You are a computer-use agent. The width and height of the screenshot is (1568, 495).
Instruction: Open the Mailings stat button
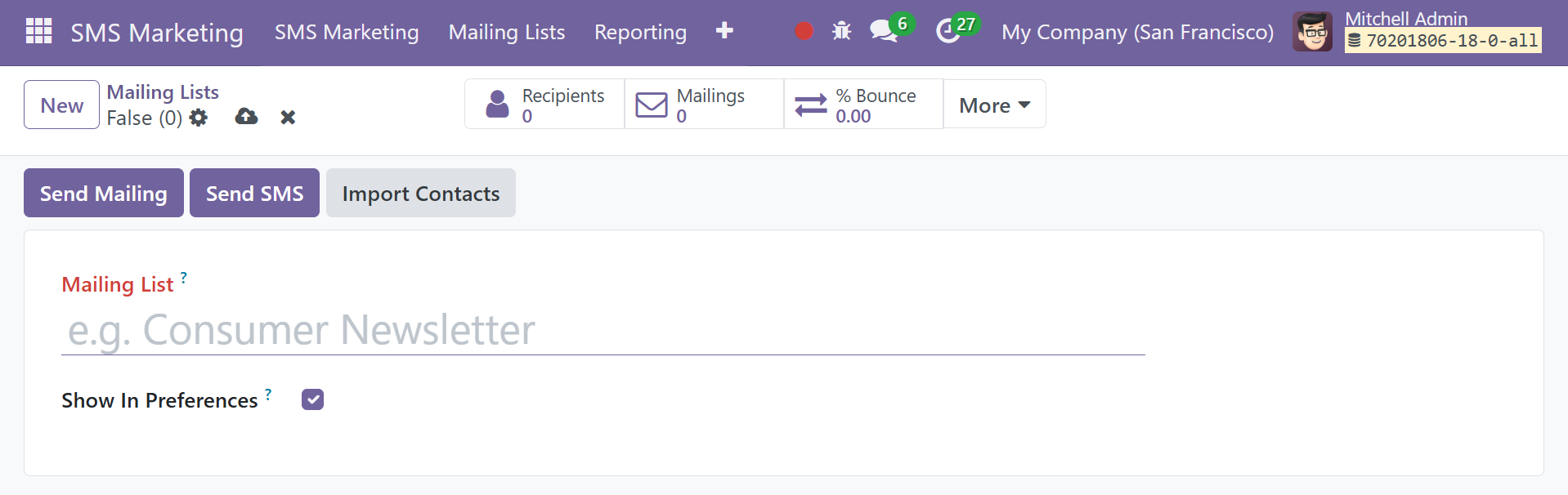click(704, 105)
